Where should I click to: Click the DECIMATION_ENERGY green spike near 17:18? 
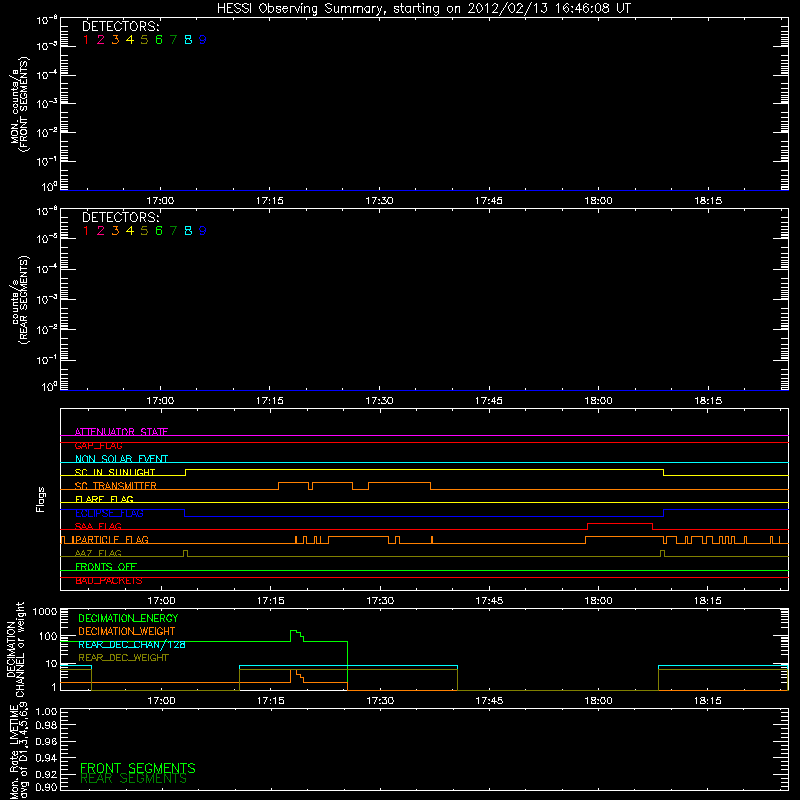(296, 635)
